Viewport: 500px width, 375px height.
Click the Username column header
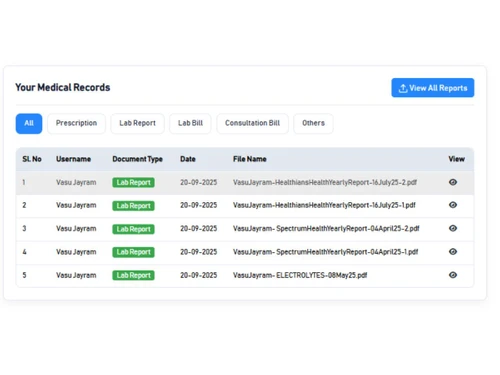73,159
